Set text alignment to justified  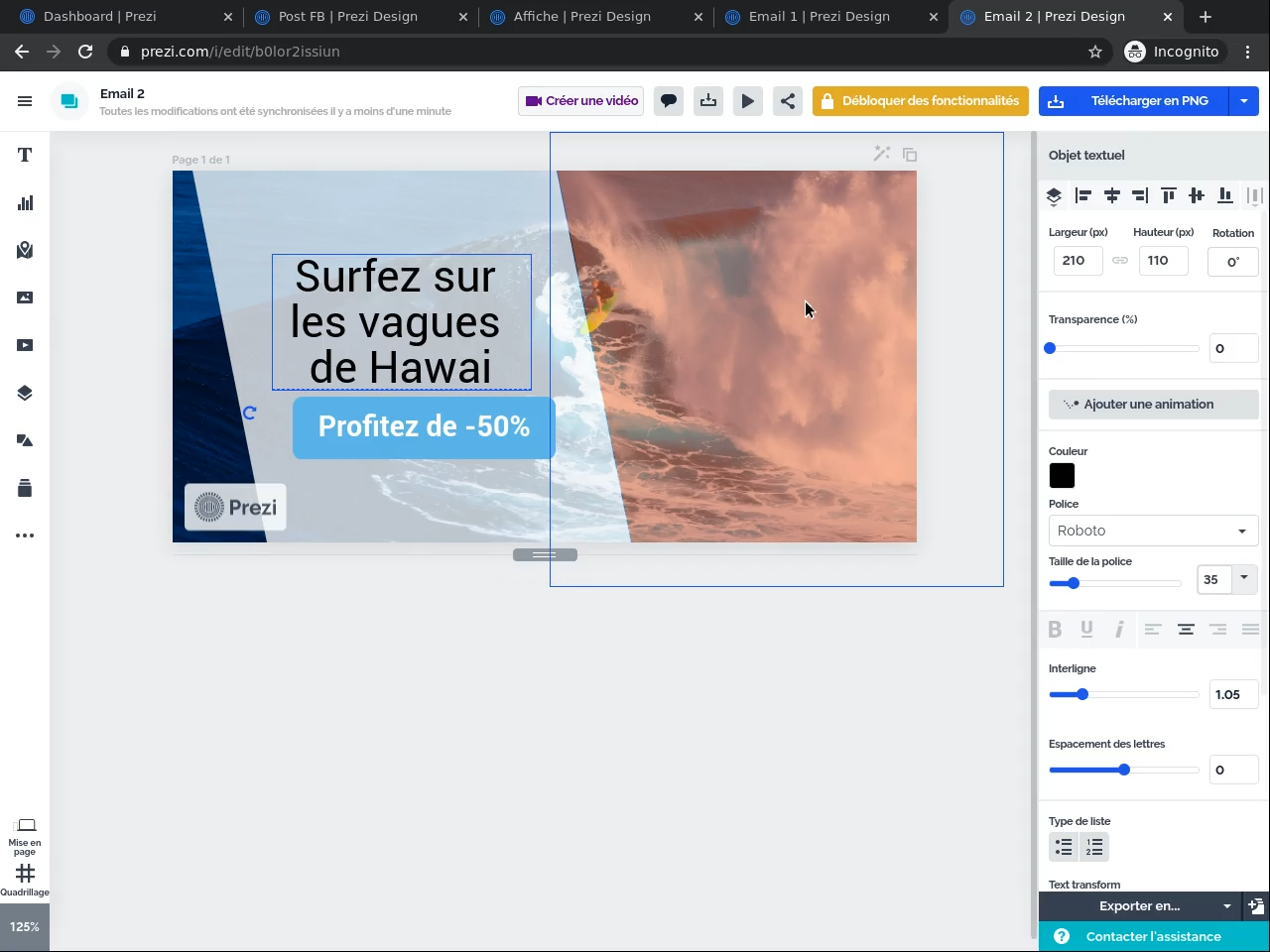pyautogui.click(x=1250, y=630)
